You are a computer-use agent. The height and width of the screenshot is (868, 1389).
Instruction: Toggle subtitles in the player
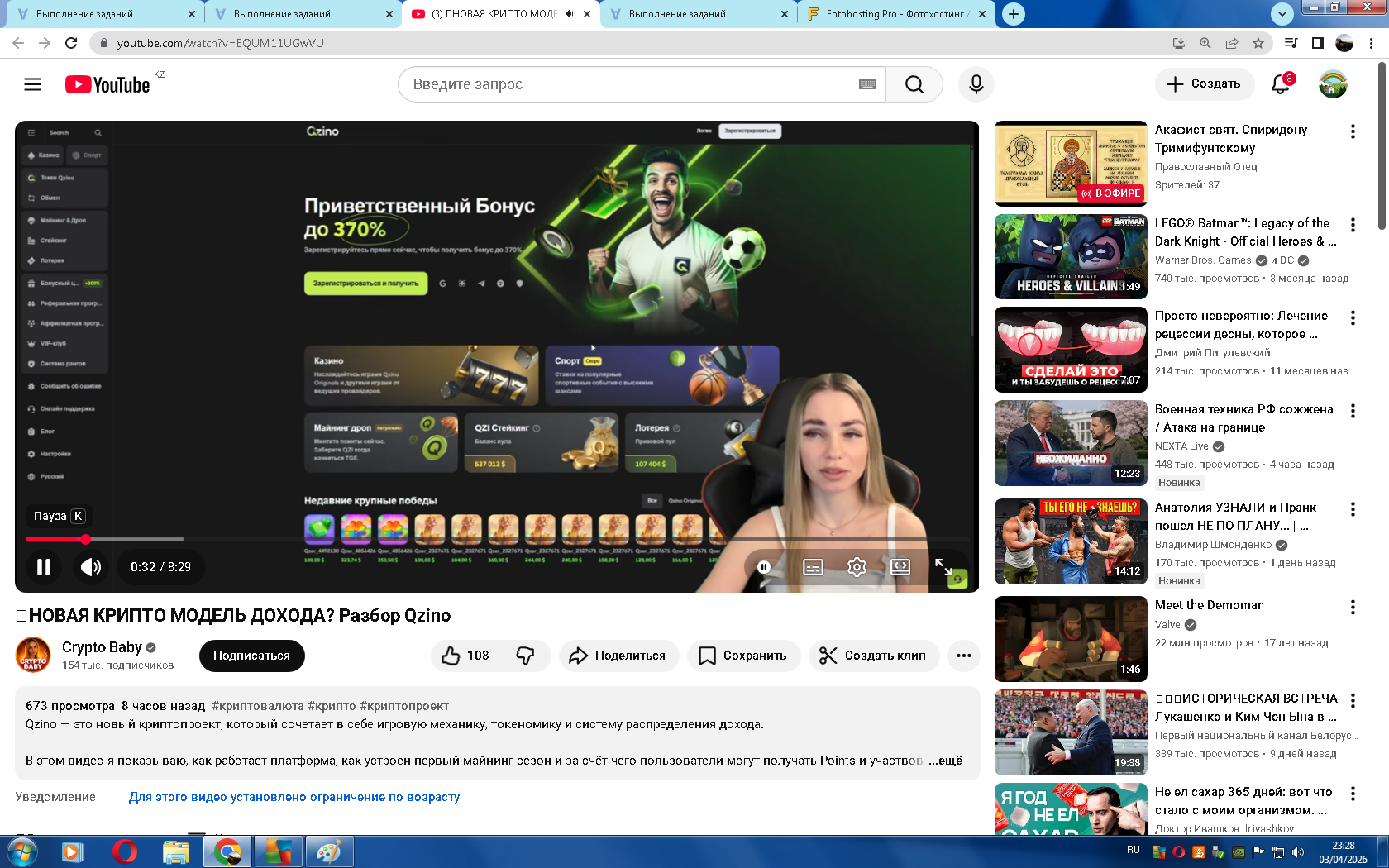[814, 566]
